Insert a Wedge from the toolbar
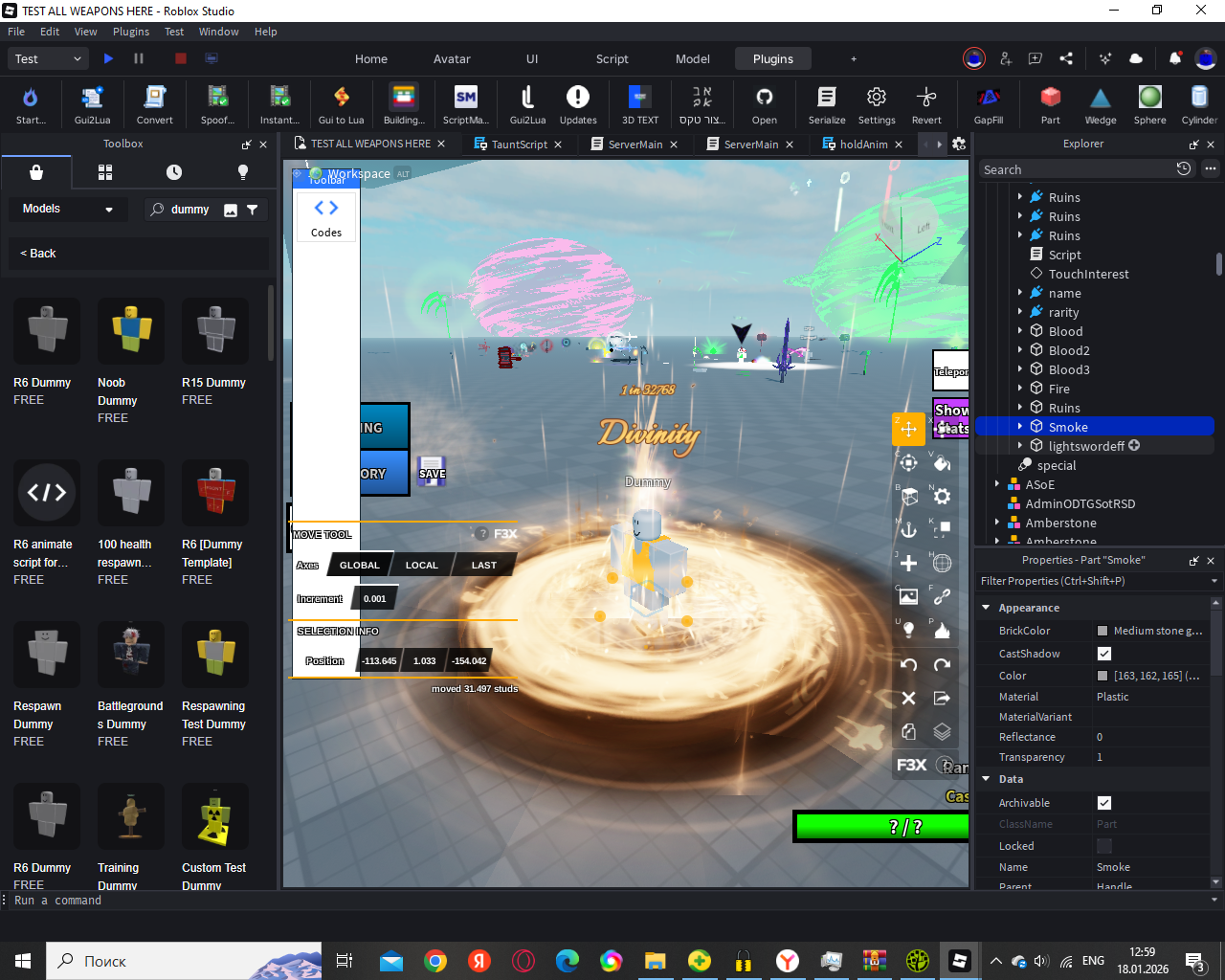This screenshot has width=1225, height=980. (1101, 104)
